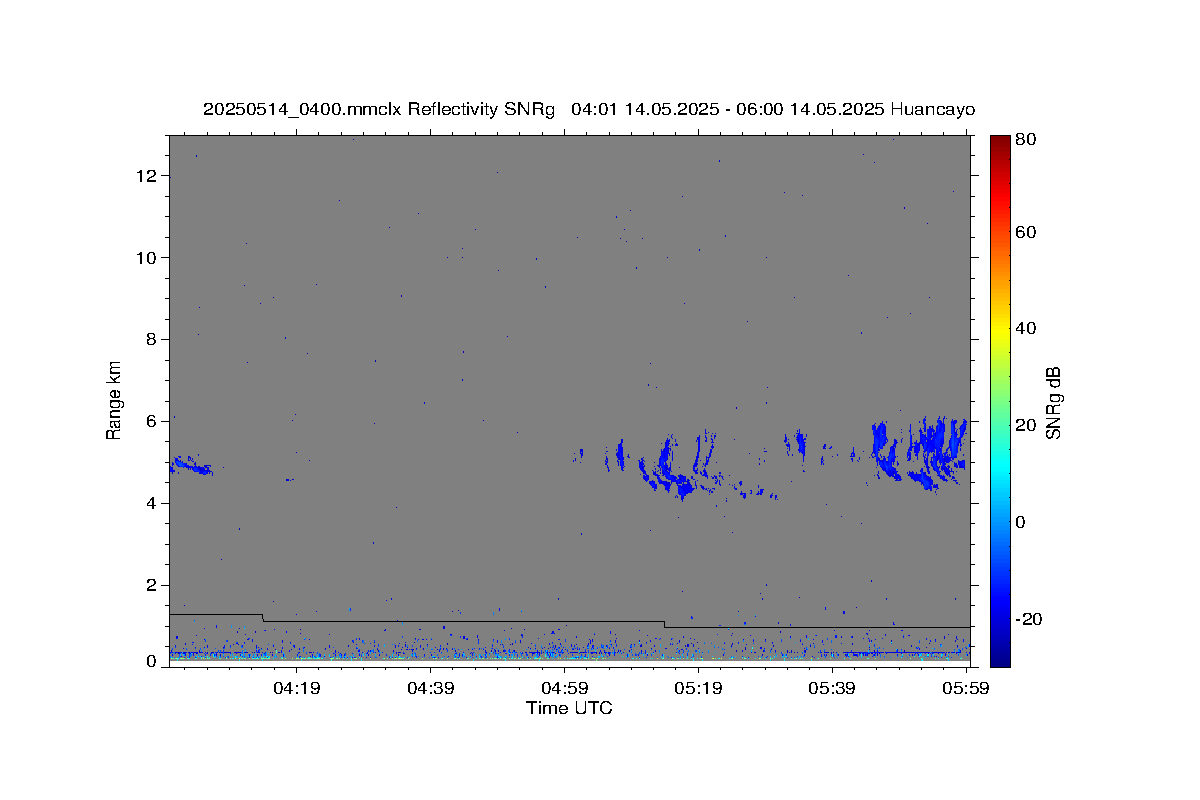Click the 8 km range tick label
The height and width of the screenshot is (800, 1200).
click(153, 340)
